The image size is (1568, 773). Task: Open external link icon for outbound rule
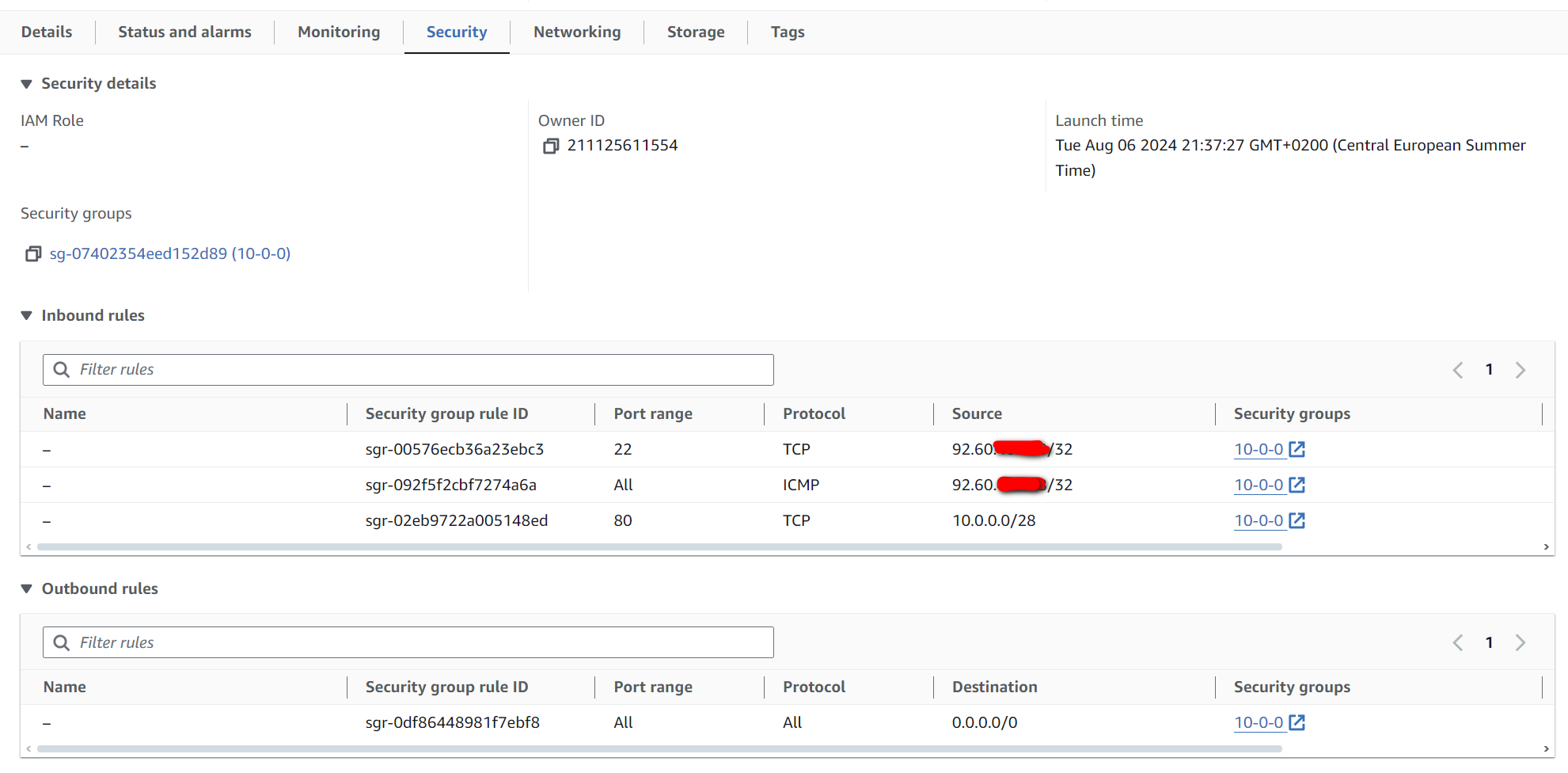[x=1297, y=723]
